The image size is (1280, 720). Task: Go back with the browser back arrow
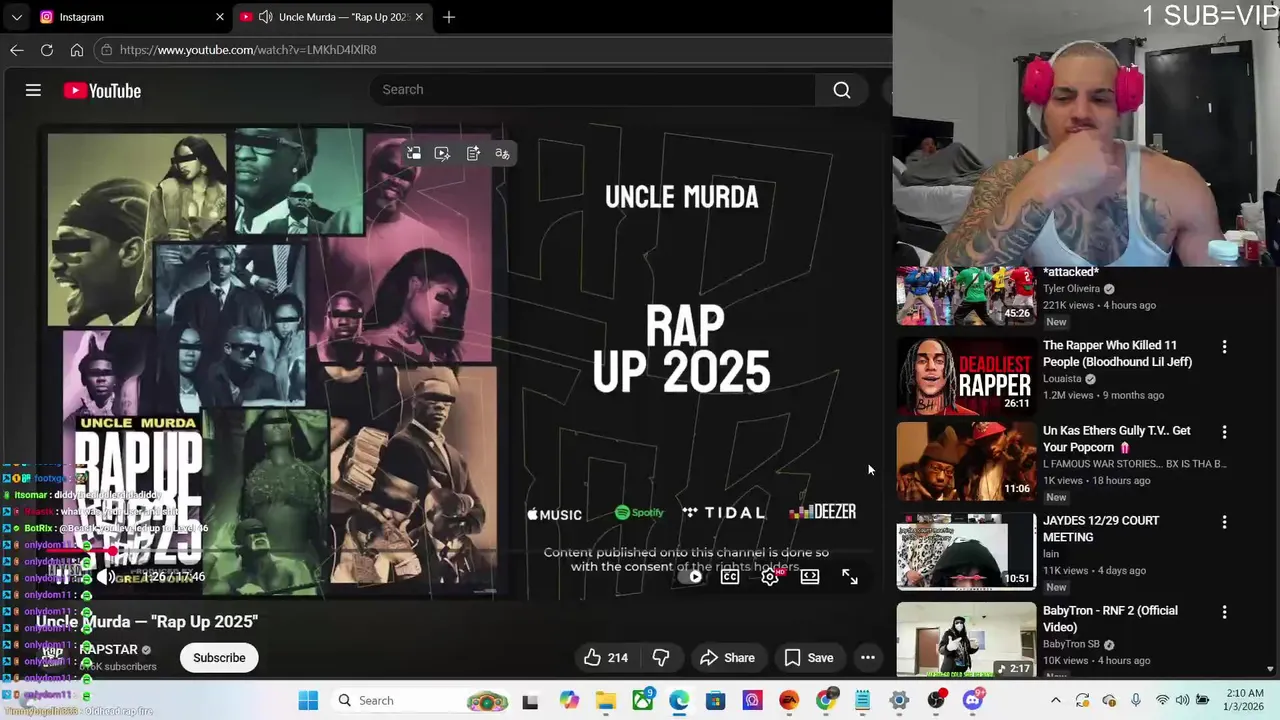[17, 49]
